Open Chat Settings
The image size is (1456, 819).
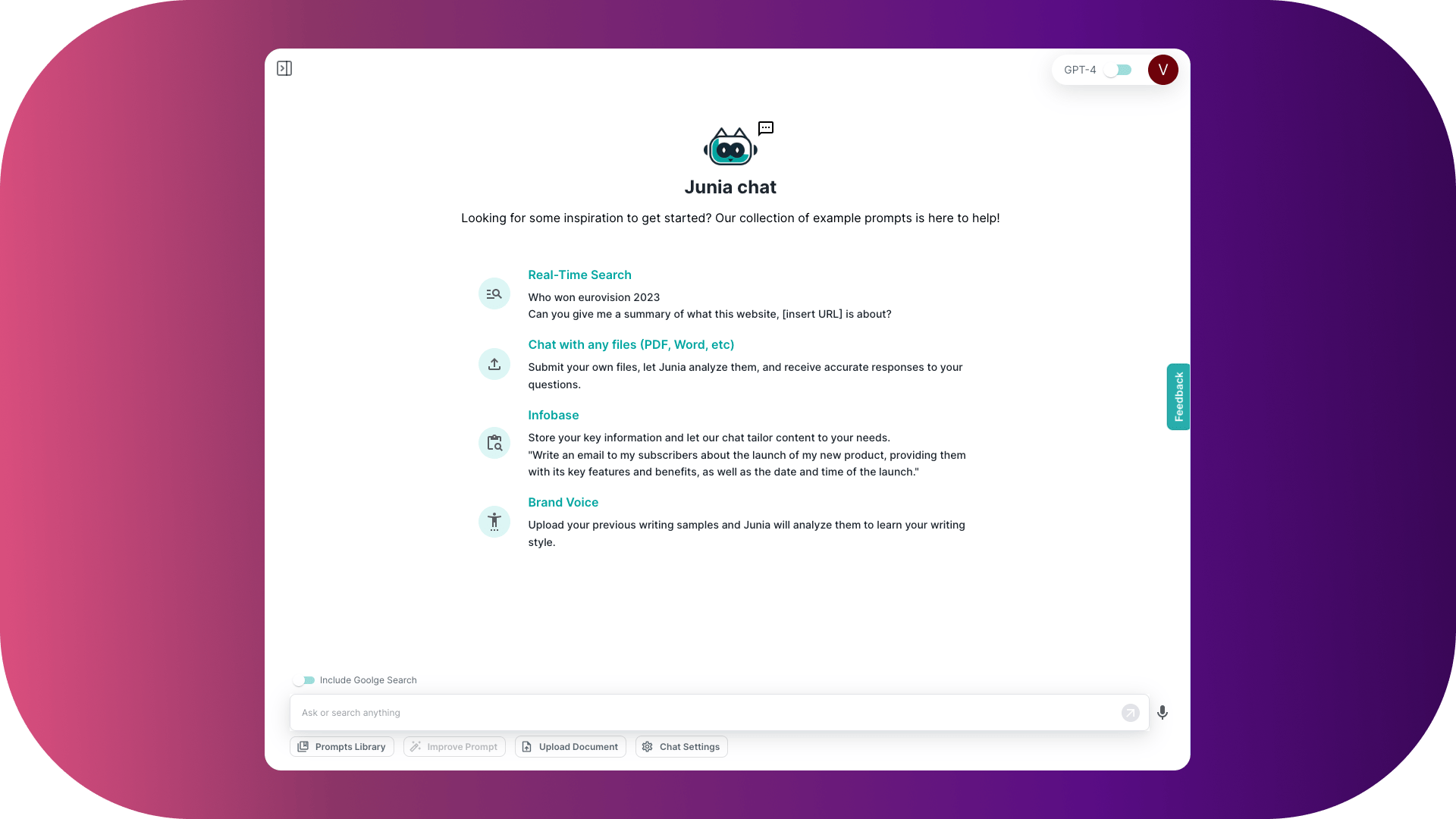[x=681, y=747]
